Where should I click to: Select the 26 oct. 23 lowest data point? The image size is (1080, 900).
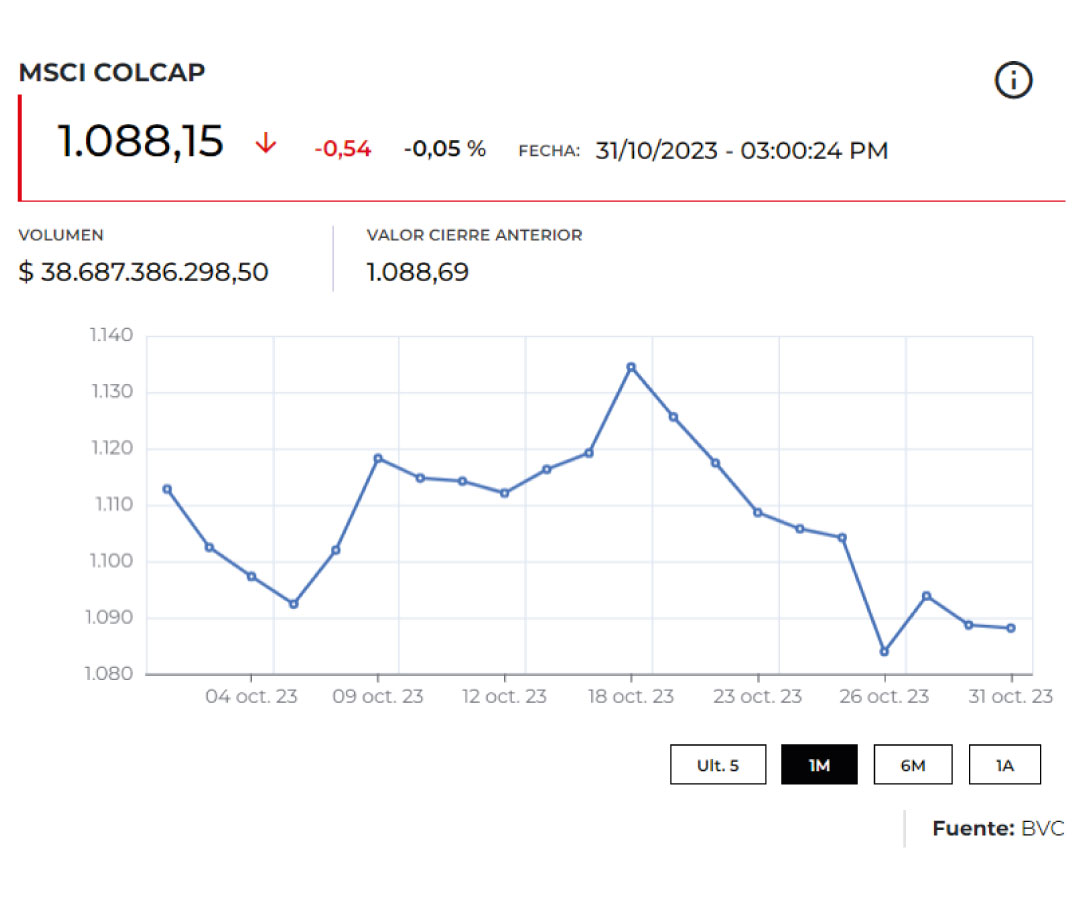tap(884, 651)
